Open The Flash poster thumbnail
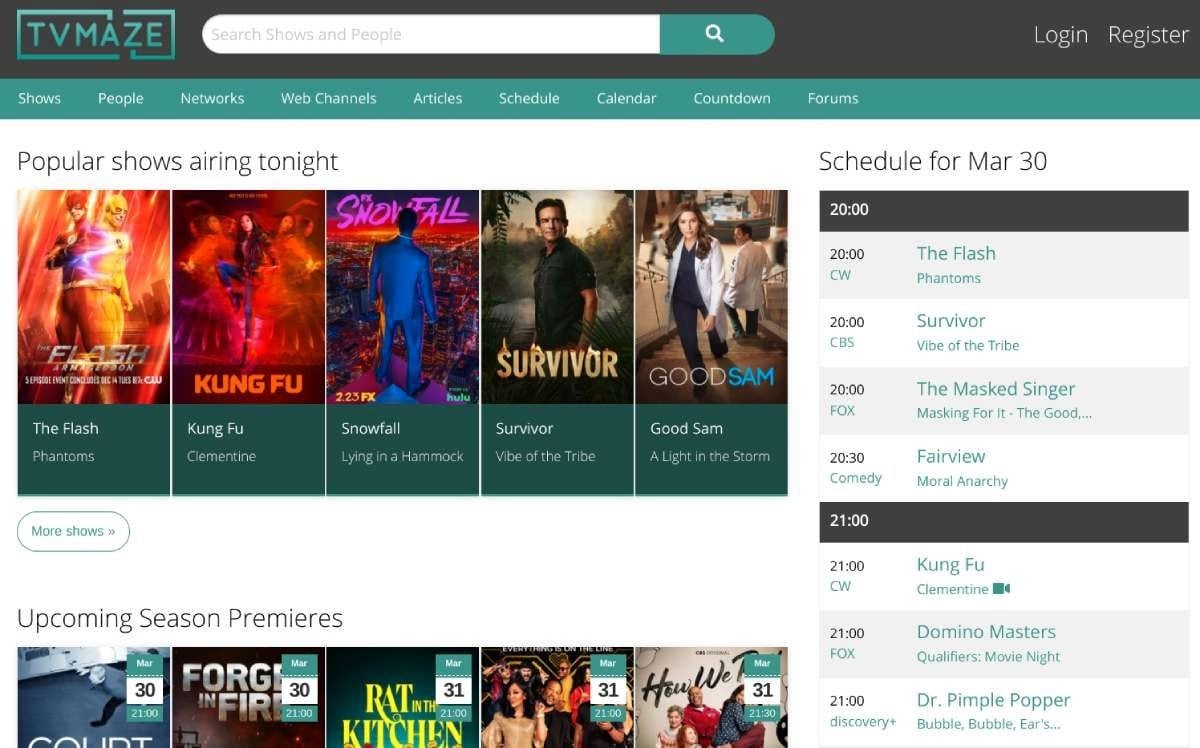Viewport: 1200px width, 748px height. pos(94,297)
